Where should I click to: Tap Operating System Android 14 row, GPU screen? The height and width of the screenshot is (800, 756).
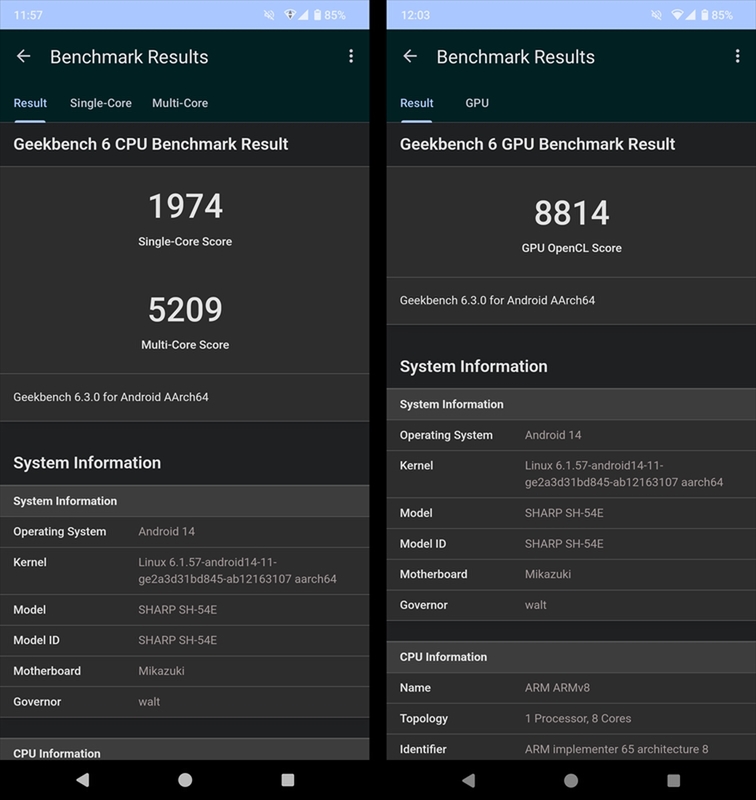tap(571, 435)
